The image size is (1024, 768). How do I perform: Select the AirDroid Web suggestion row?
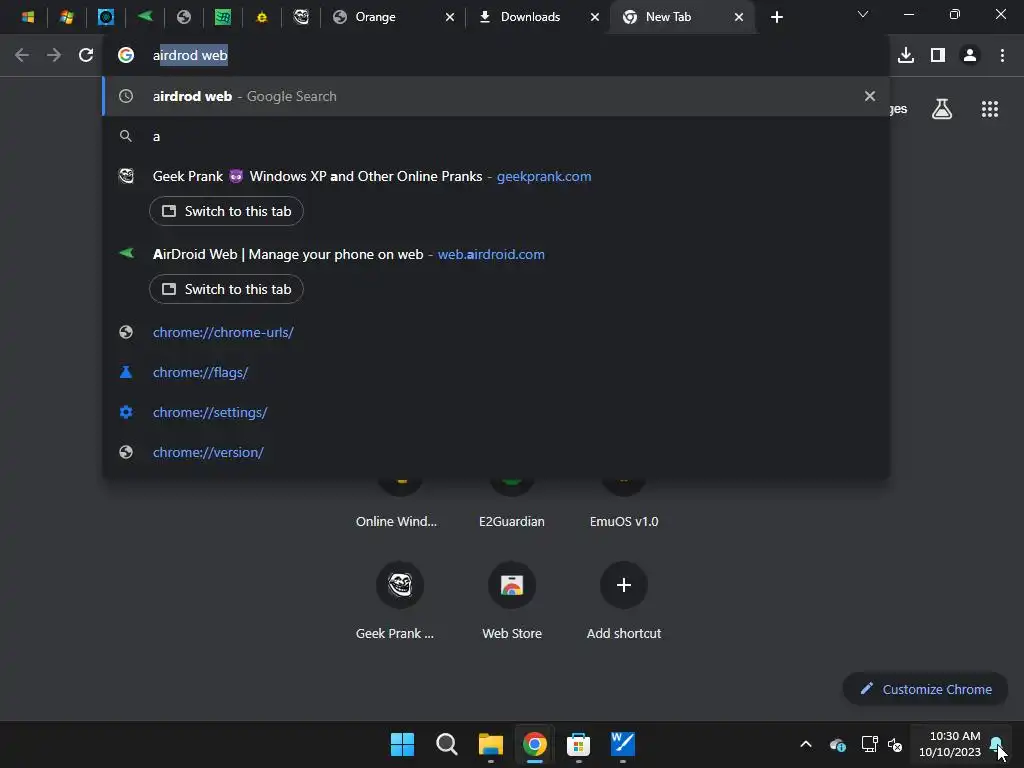tap(496, 254)
